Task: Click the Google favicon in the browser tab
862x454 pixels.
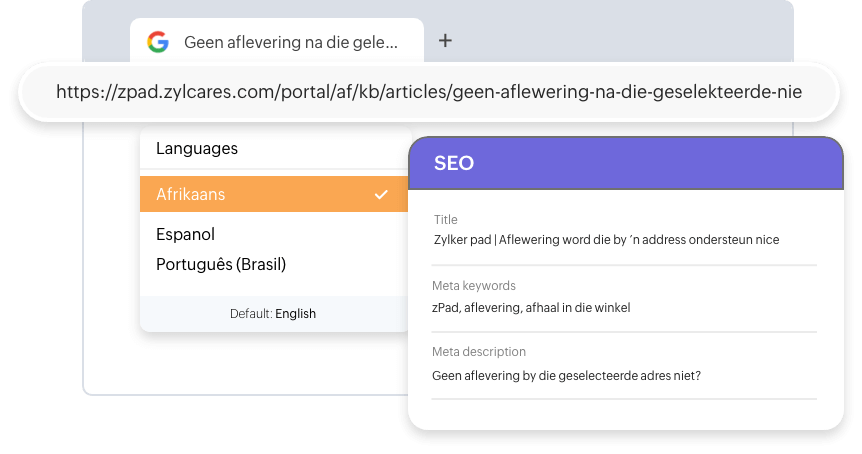Action: point(158,42)
